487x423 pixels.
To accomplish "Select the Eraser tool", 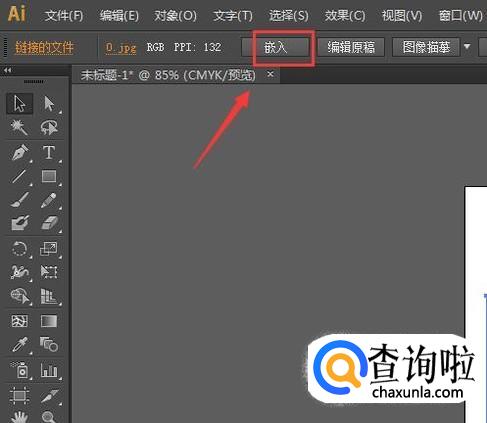I will tap(49, 223).
